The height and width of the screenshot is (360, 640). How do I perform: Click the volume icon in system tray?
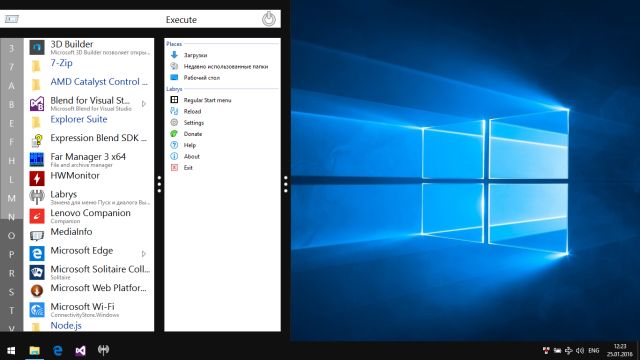pos(580,350)
